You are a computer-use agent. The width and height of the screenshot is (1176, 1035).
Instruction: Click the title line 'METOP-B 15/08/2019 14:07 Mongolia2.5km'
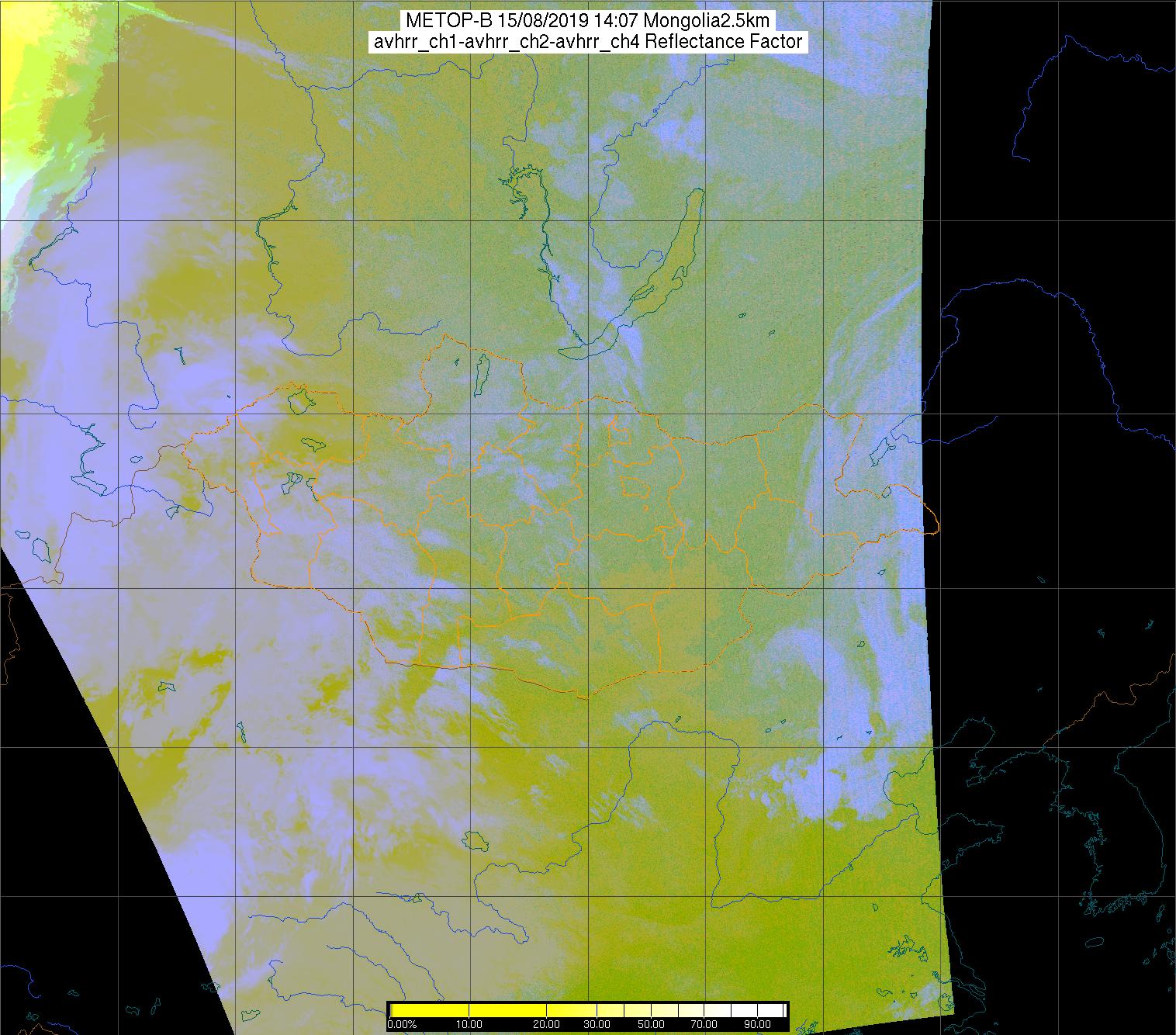click(x=588, y=21)
